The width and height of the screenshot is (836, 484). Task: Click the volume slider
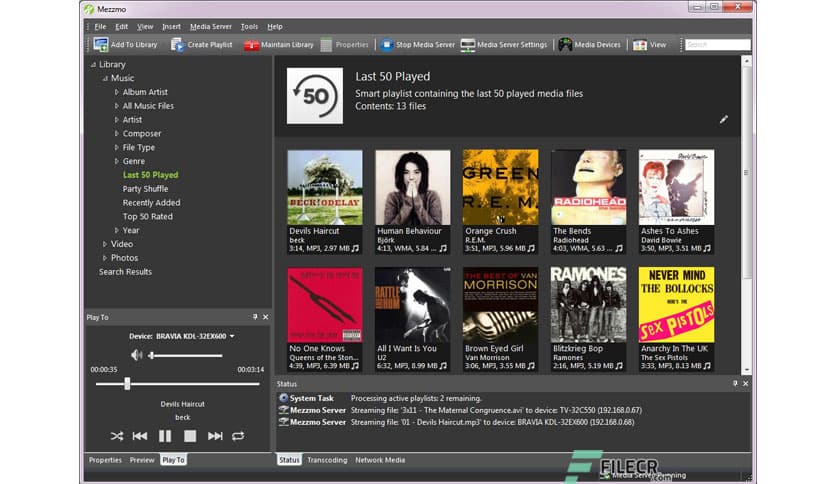point(186,356)
